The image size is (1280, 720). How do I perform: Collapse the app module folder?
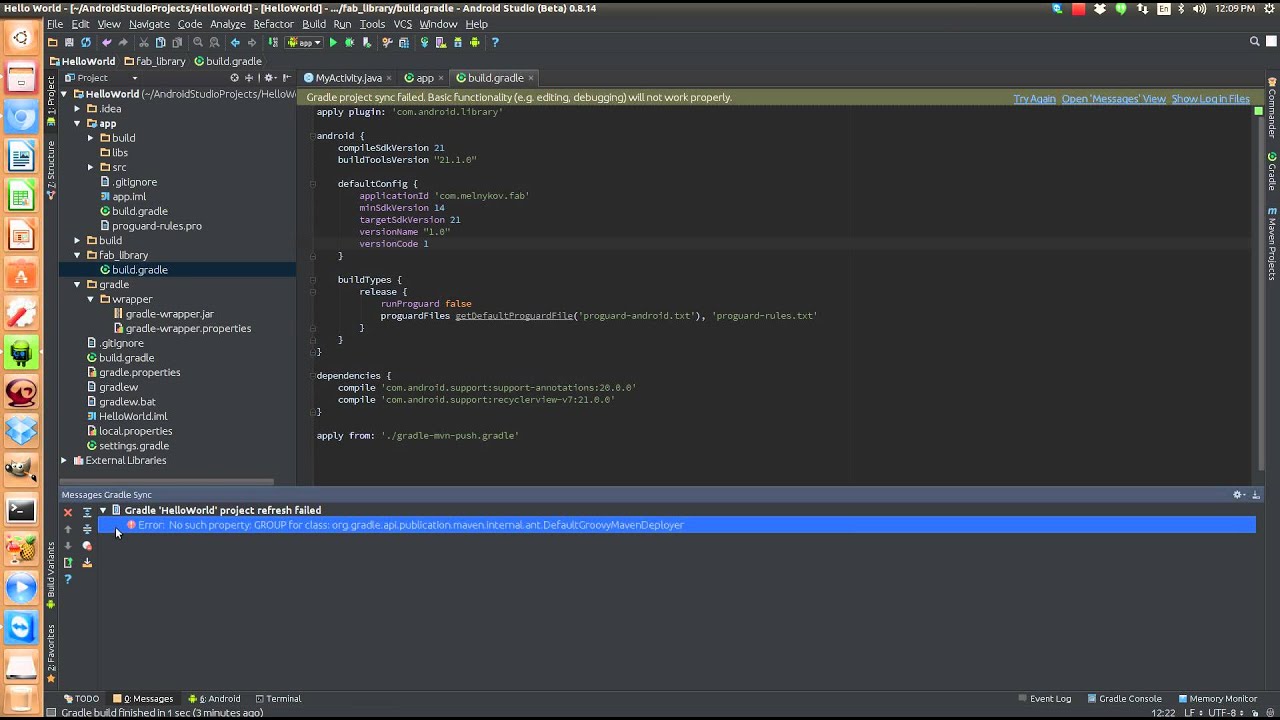pos(77,124)
